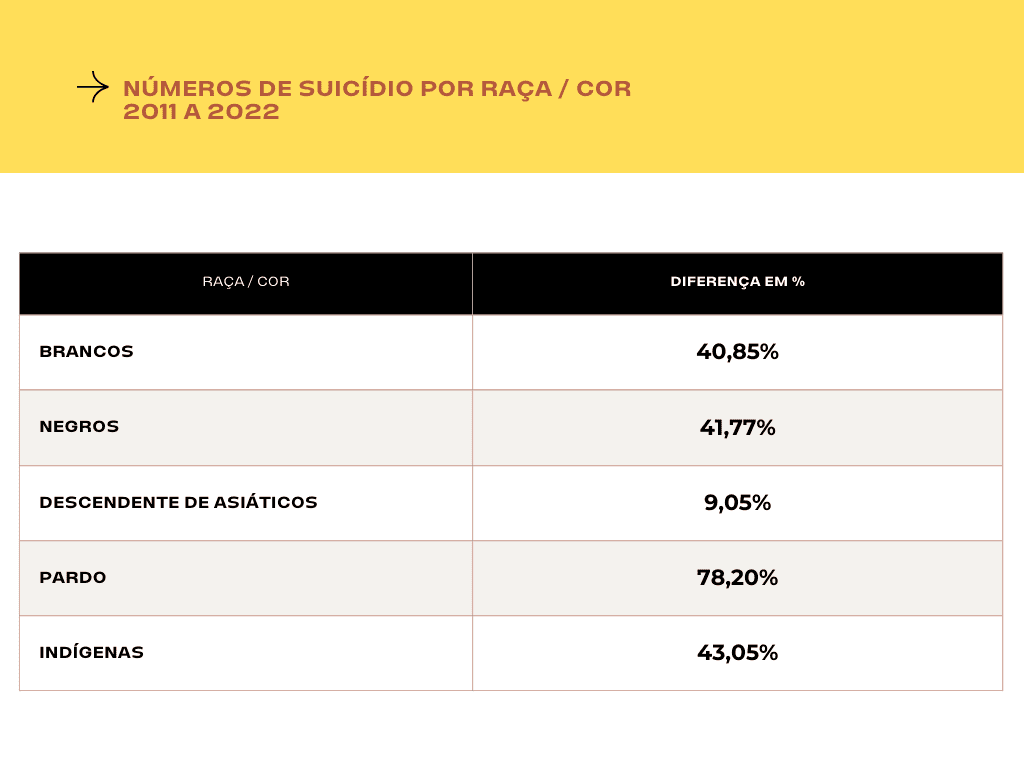
Task: Click the arrow icon beside the title
Action: click(92, 88)
